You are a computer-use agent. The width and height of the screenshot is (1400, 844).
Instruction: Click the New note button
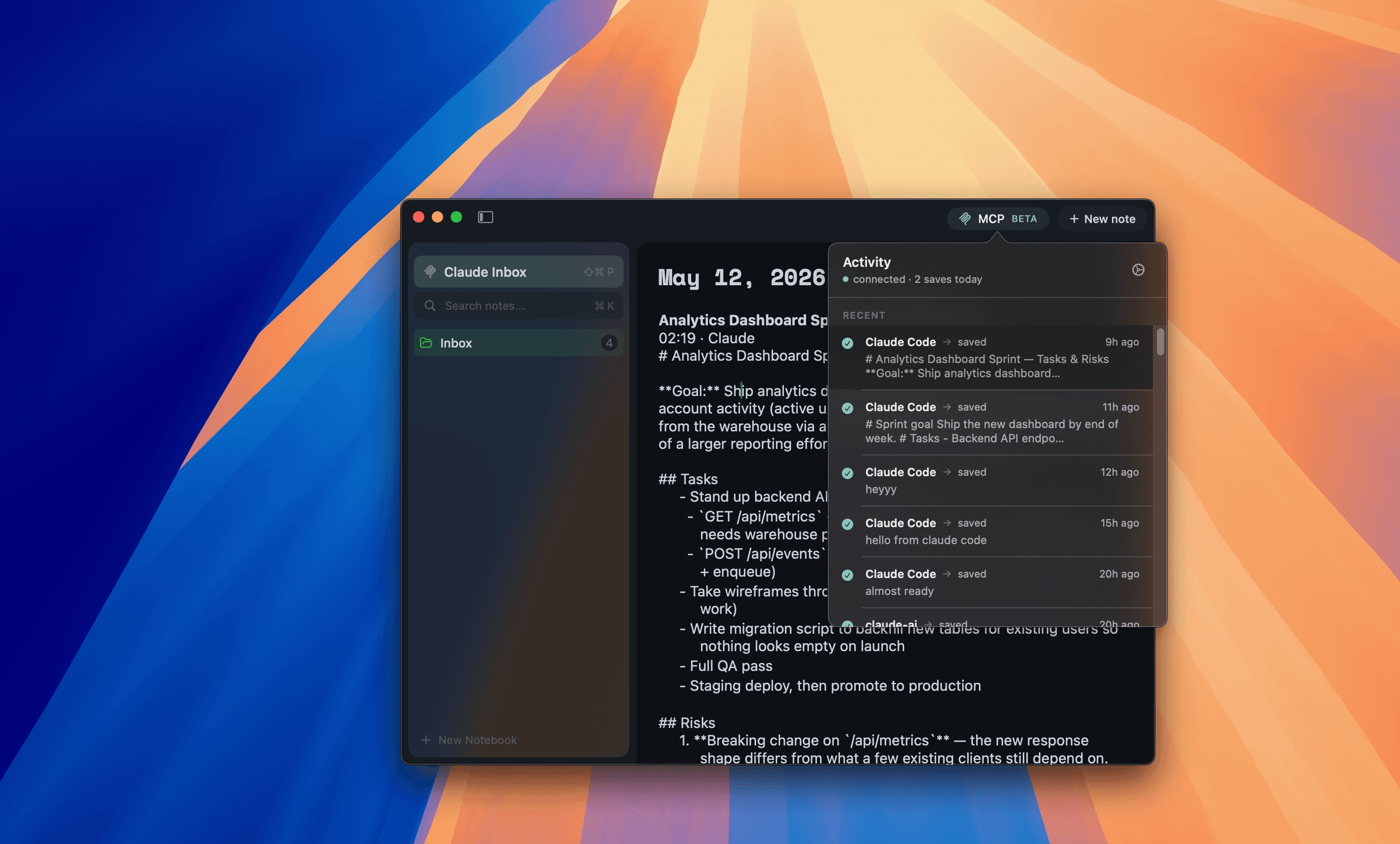1102,219
